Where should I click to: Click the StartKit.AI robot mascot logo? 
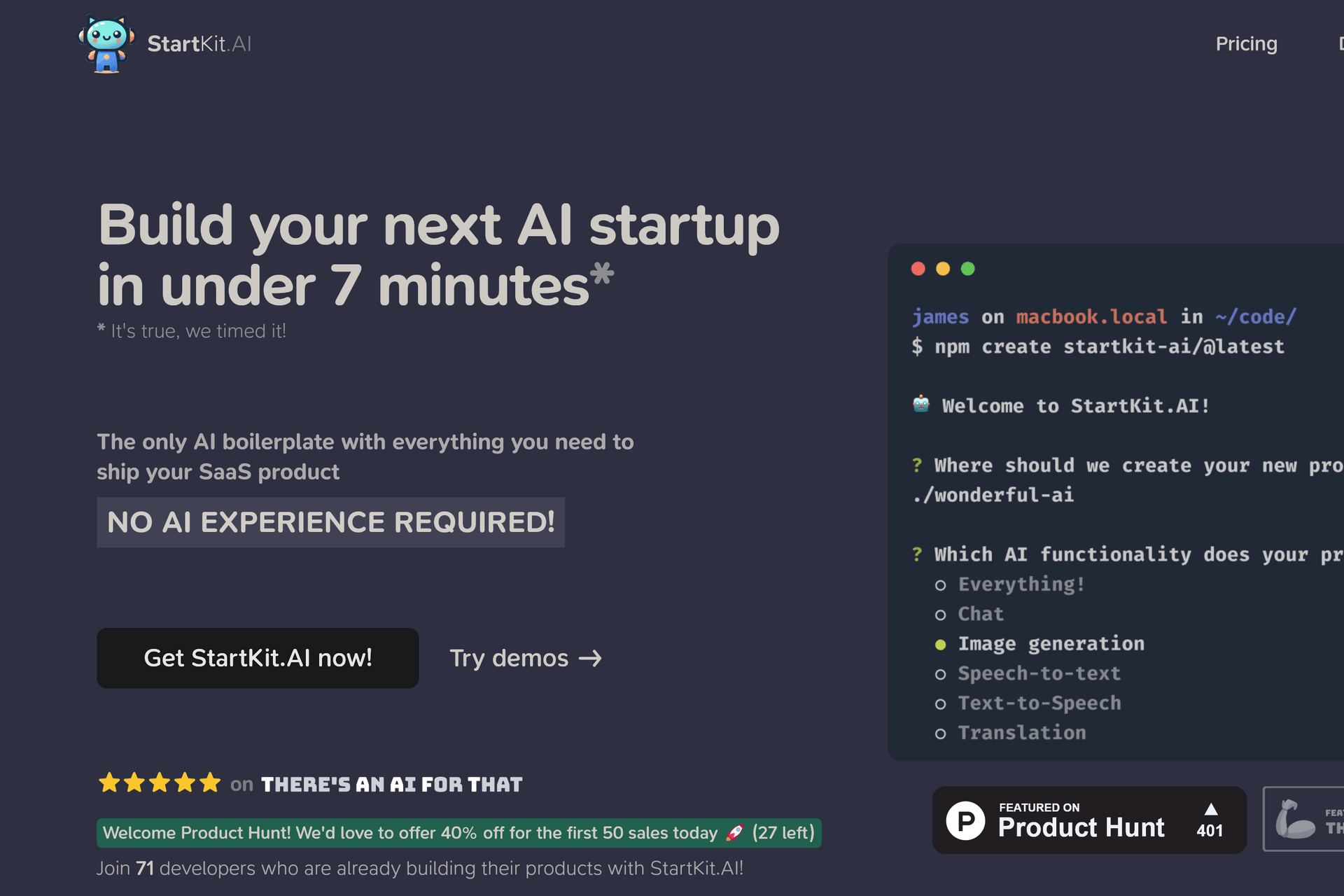(106, 43)
